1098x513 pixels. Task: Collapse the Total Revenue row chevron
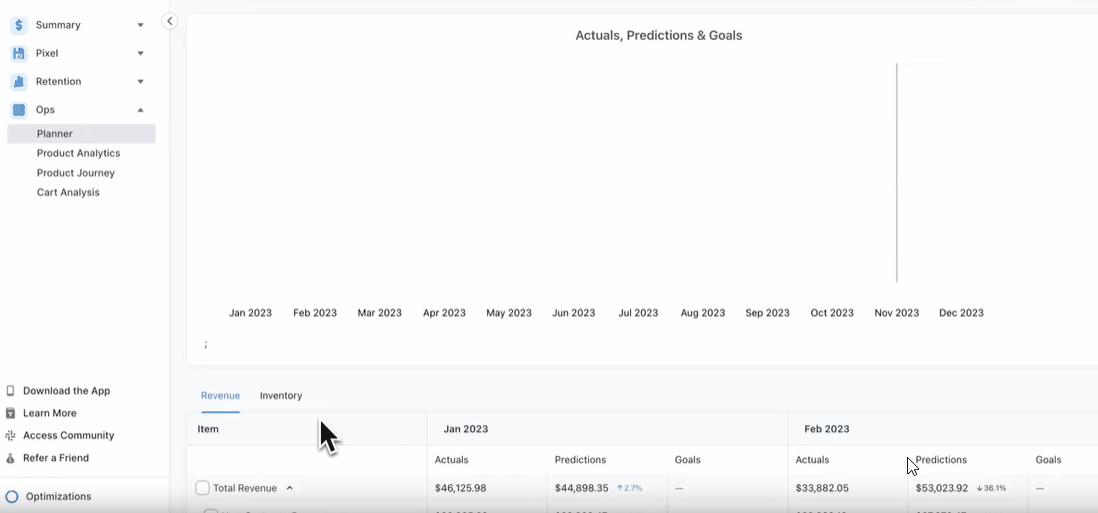tap(290, 488)
